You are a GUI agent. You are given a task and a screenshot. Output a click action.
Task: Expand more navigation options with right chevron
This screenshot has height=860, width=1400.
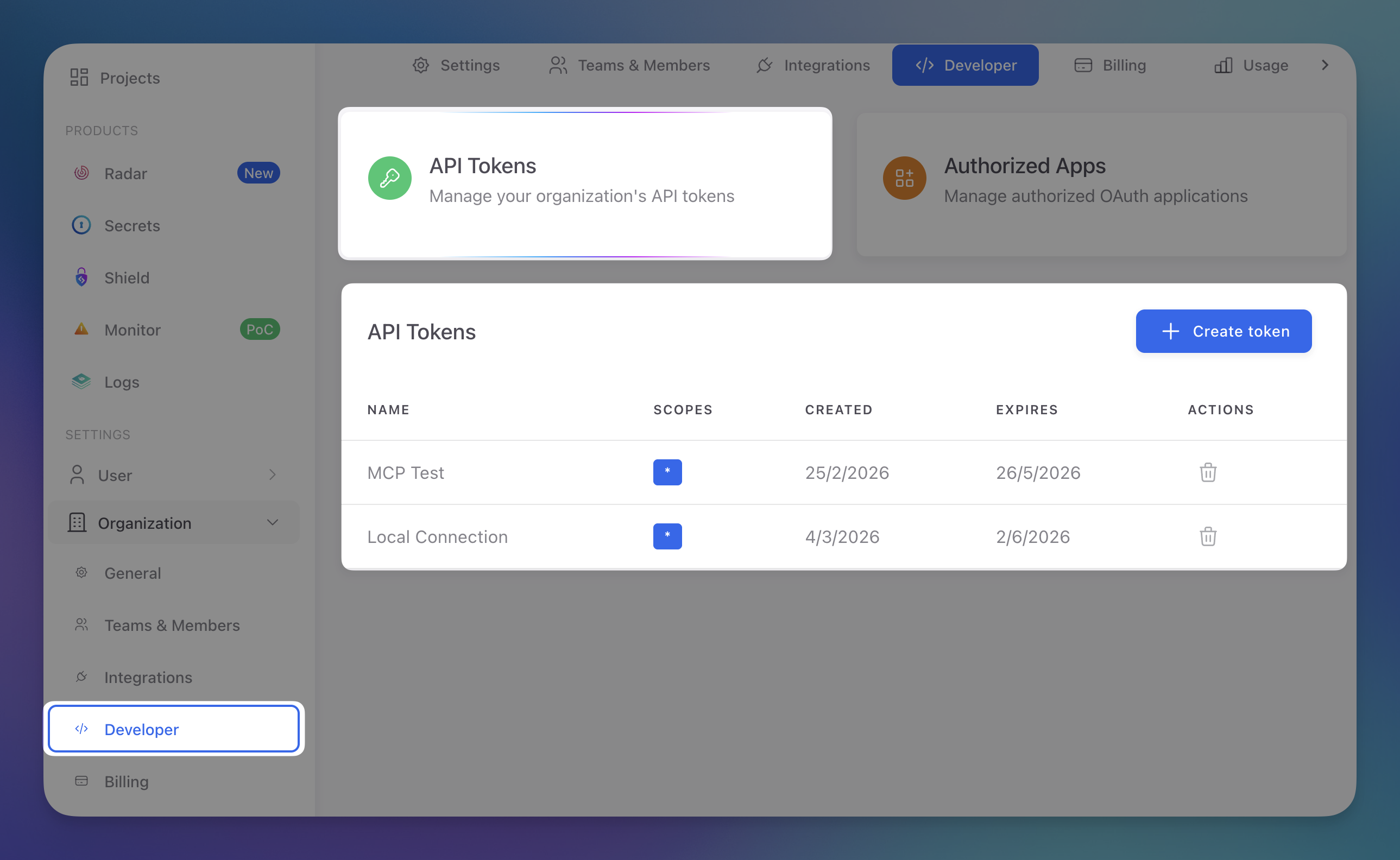(x=1325, y=65)
